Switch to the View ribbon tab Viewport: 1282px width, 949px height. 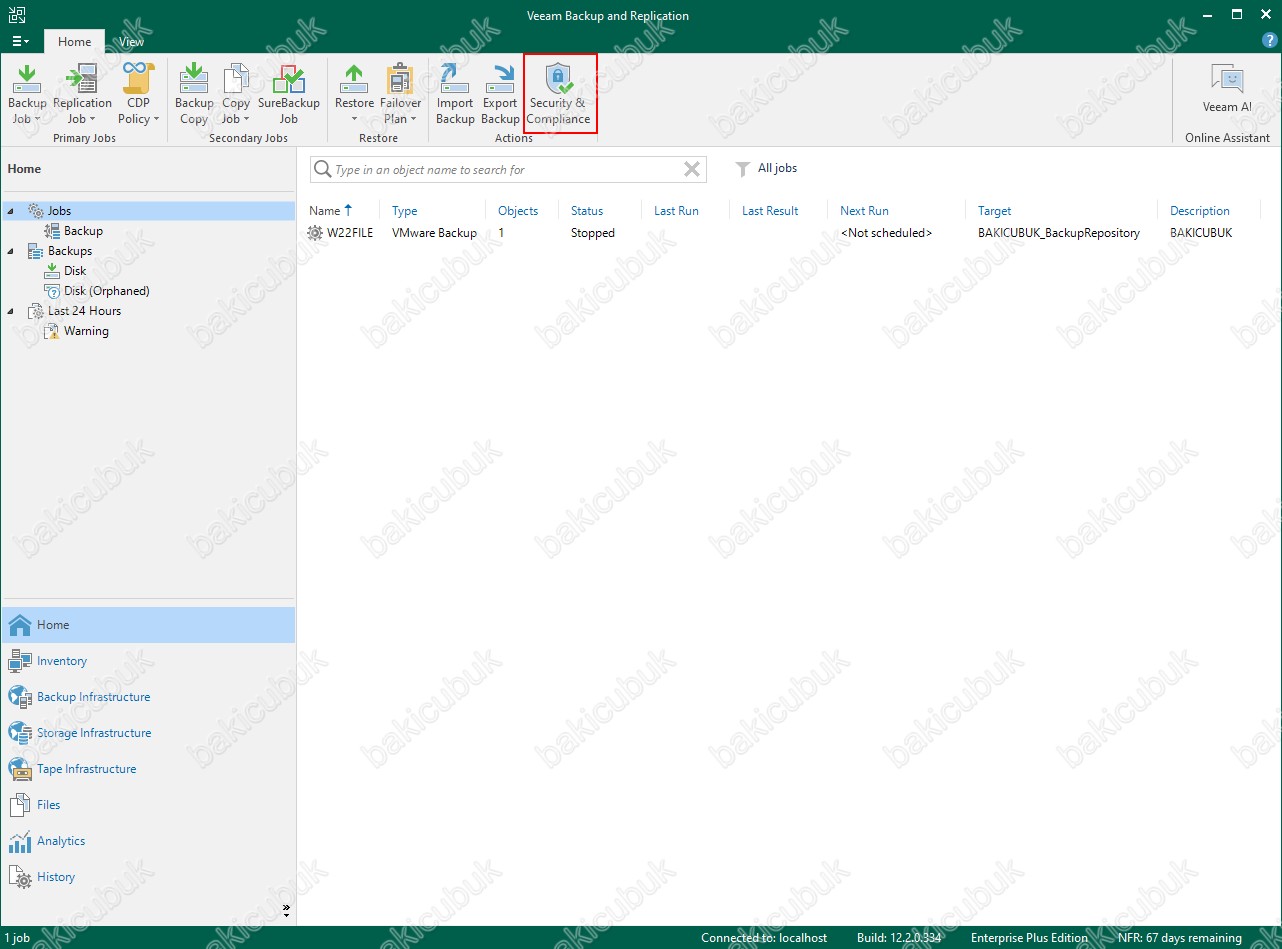coord(131,41)
